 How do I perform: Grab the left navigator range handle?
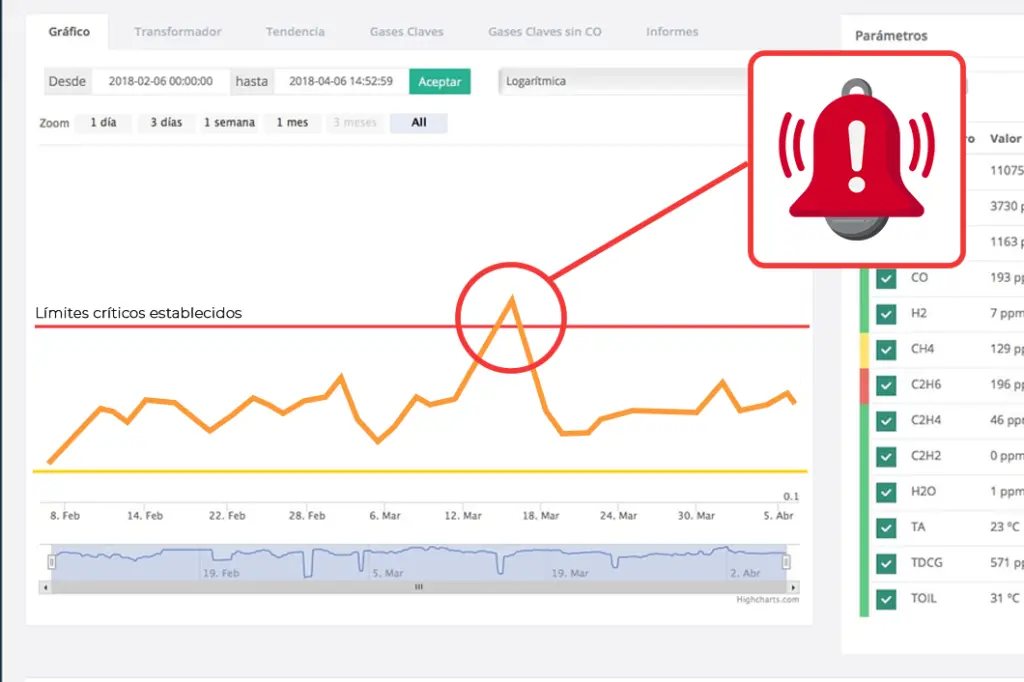(52, 562)
